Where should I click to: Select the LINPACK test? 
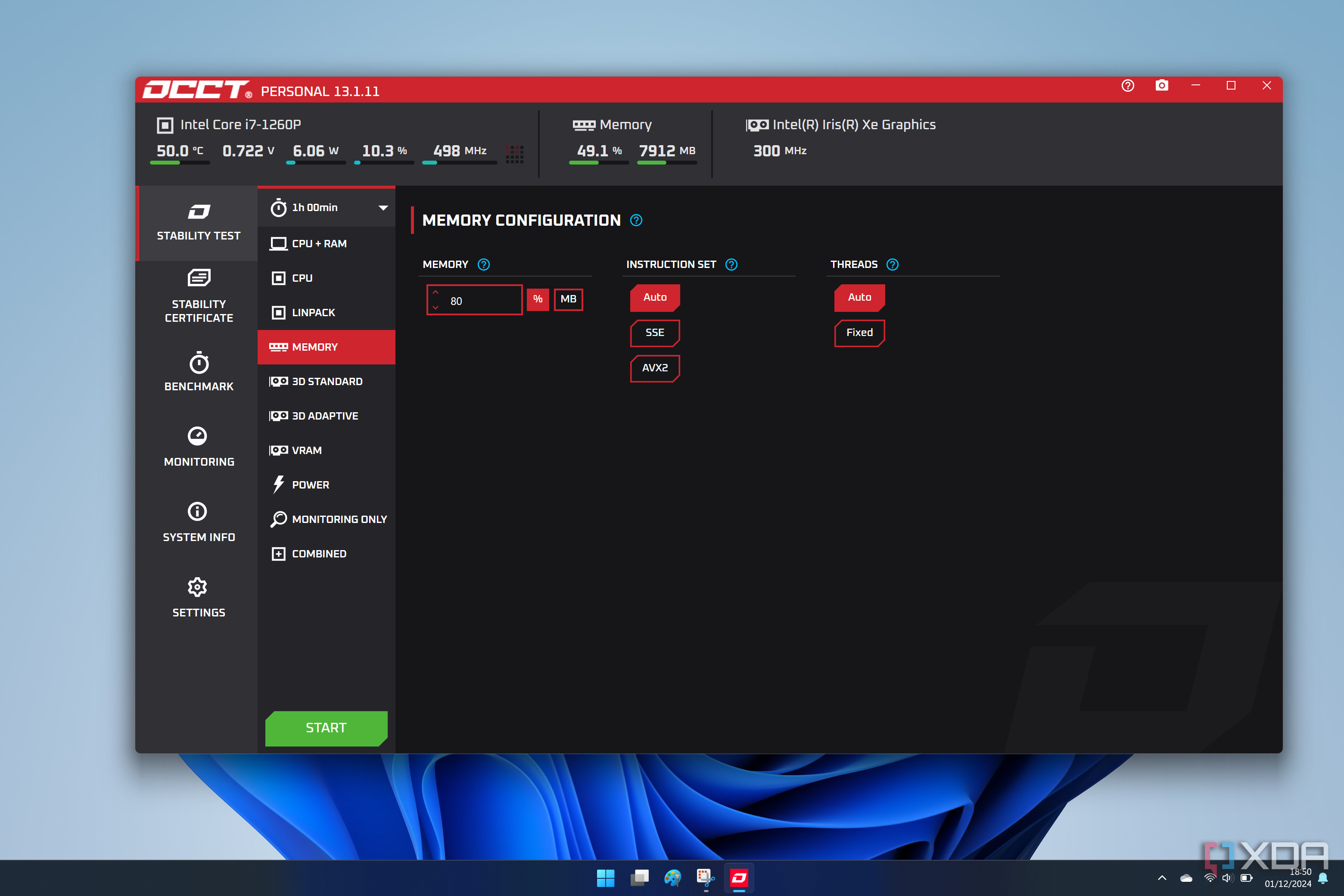tap(313, 313)
